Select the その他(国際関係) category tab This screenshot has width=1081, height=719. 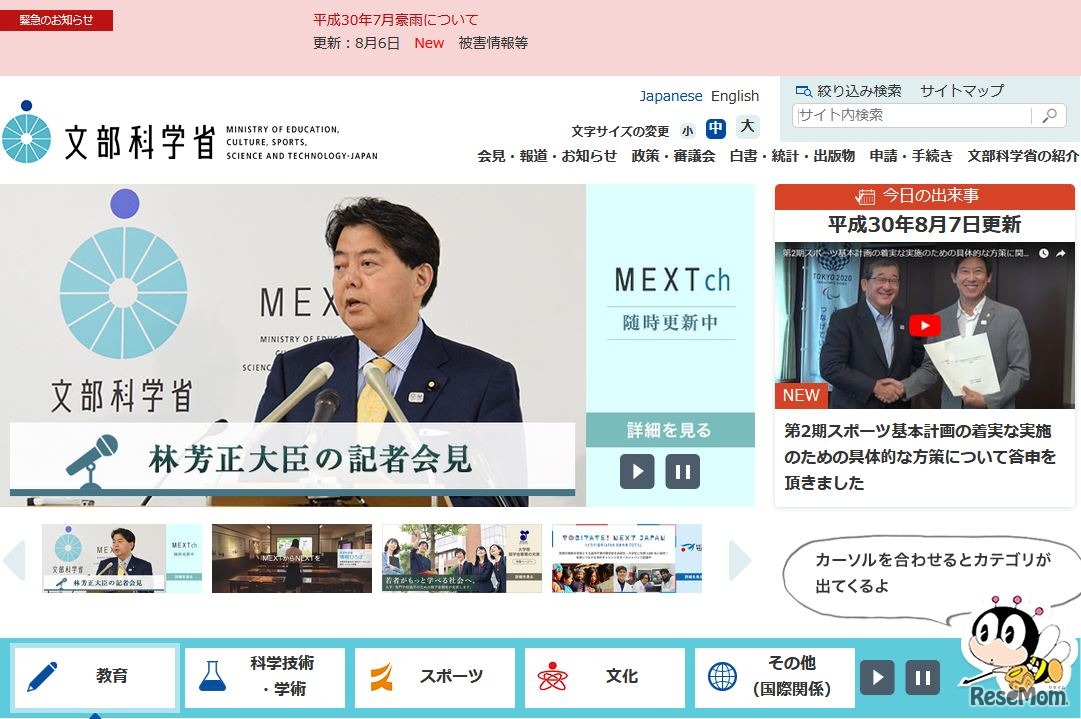tap(775, 677)
